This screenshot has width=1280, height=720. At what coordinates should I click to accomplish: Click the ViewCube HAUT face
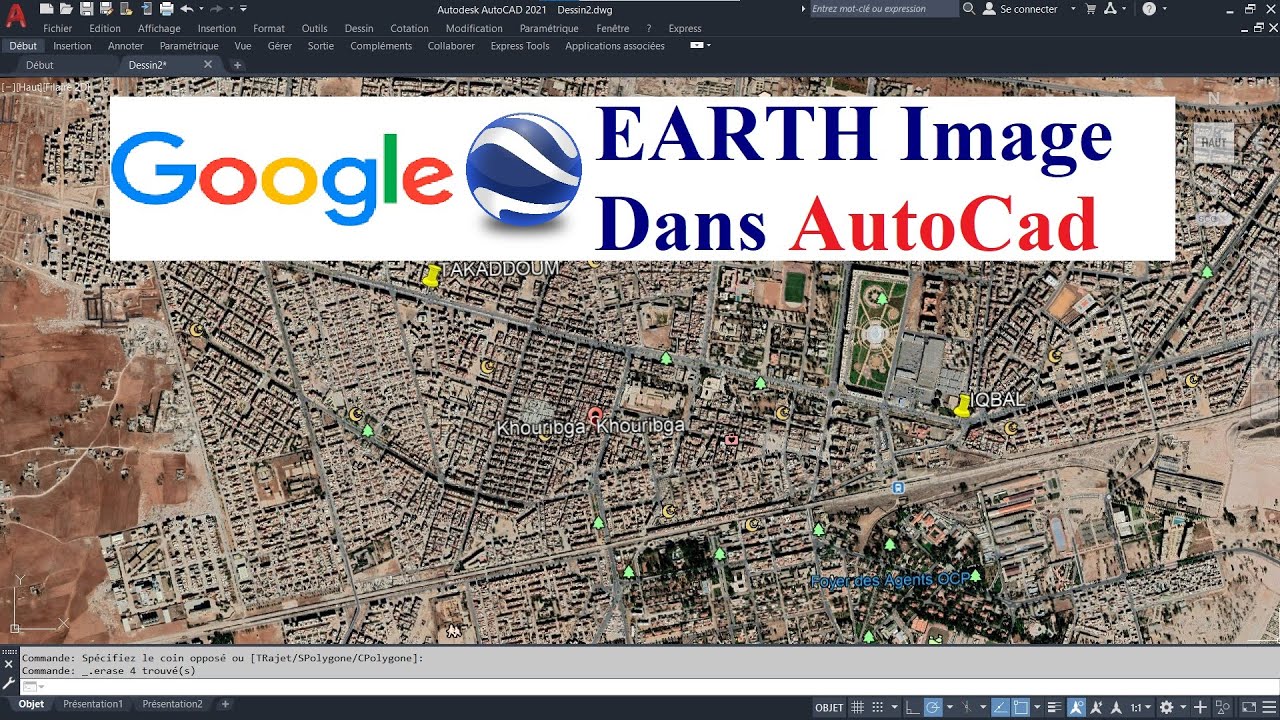1213,143
